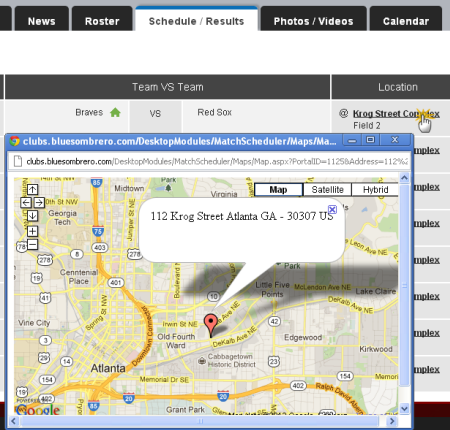
Task: Select the Map view type
Action: [278, 190]
